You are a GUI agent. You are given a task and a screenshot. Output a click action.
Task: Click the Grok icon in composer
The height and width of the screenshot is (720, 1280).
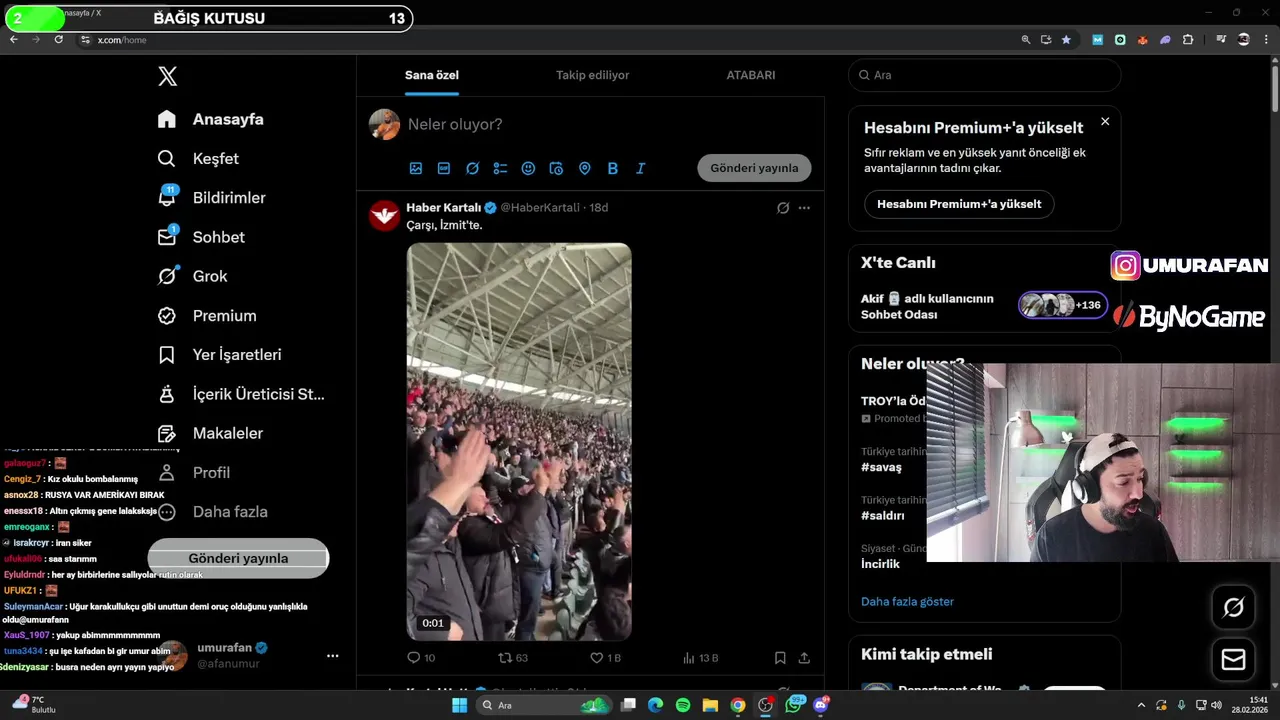tap(472, 168)
